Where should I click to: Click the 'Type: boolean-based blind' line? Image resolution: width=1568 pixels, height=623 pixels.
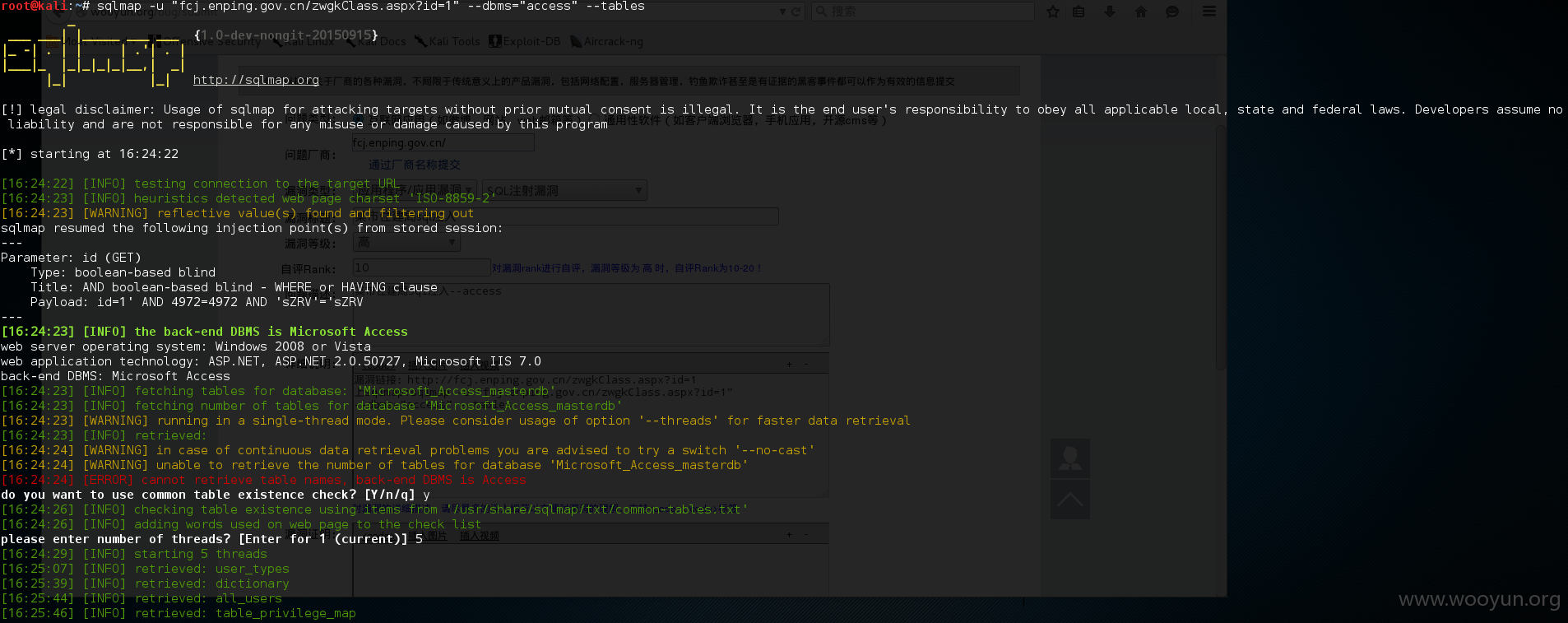[123, 272]
